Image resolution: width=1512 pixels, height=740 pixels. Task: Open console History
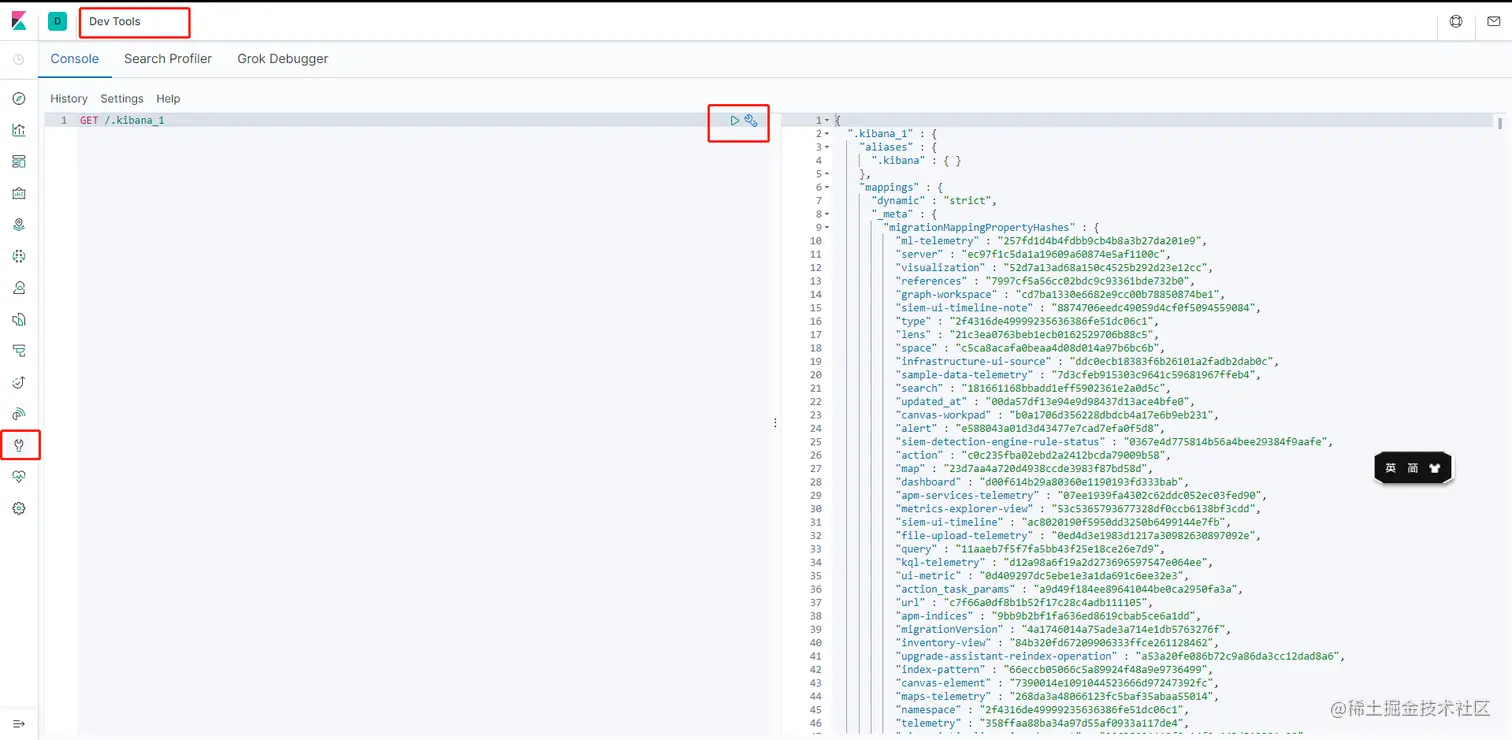point(69,99)
